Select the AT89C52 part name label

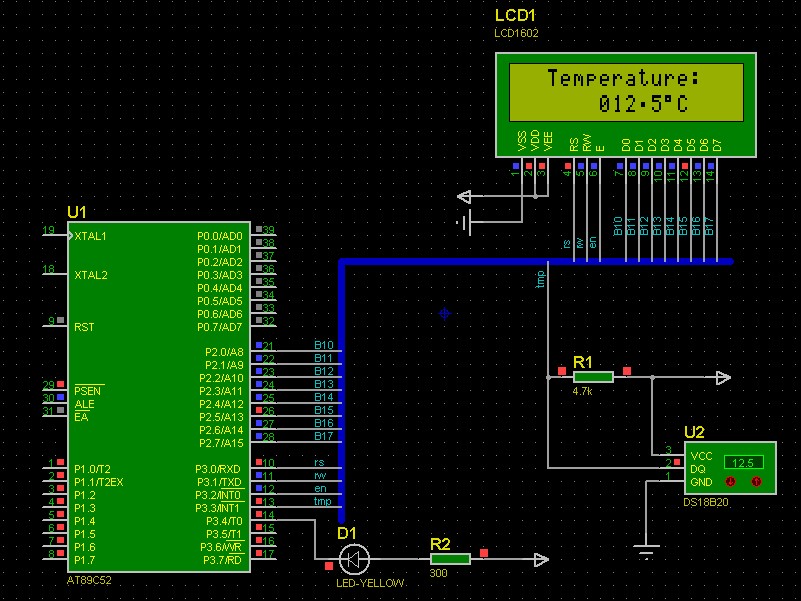pyautogui.click(x=89, y=581)
